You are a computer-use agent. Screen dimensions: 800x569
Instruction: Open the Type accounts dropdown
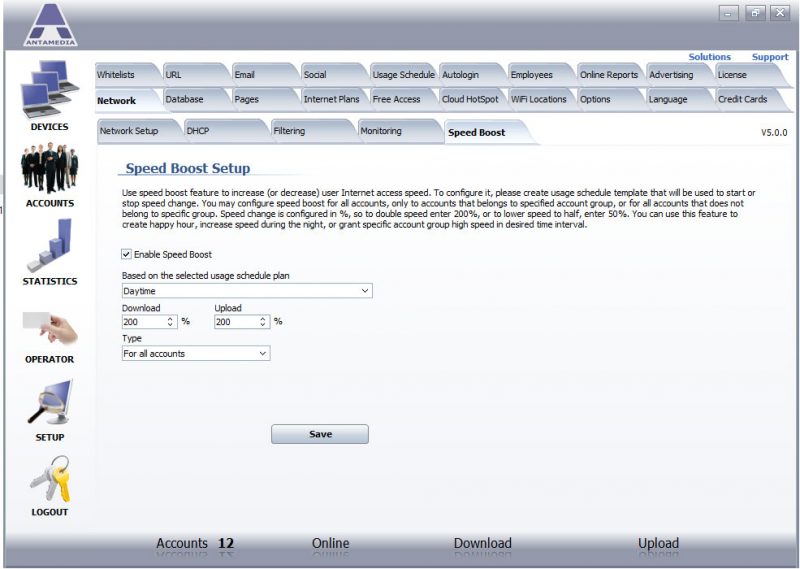263,353
